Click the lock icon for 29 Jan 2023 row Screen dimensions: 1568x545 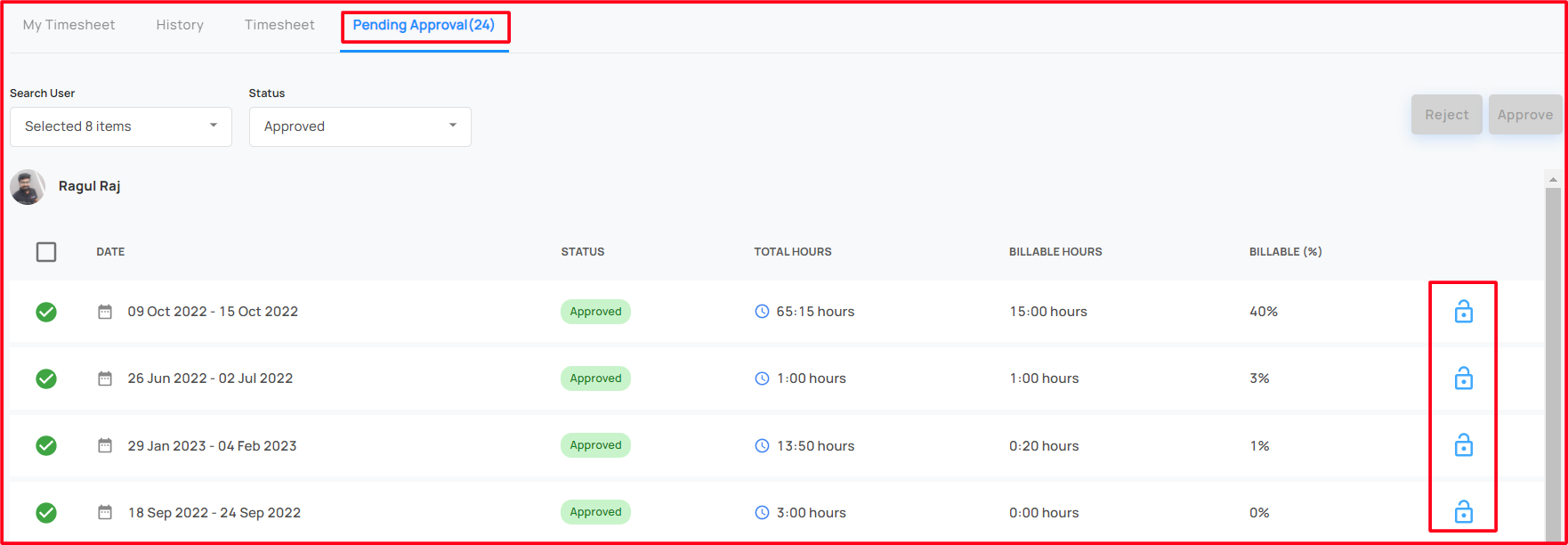coord(1463,444)
